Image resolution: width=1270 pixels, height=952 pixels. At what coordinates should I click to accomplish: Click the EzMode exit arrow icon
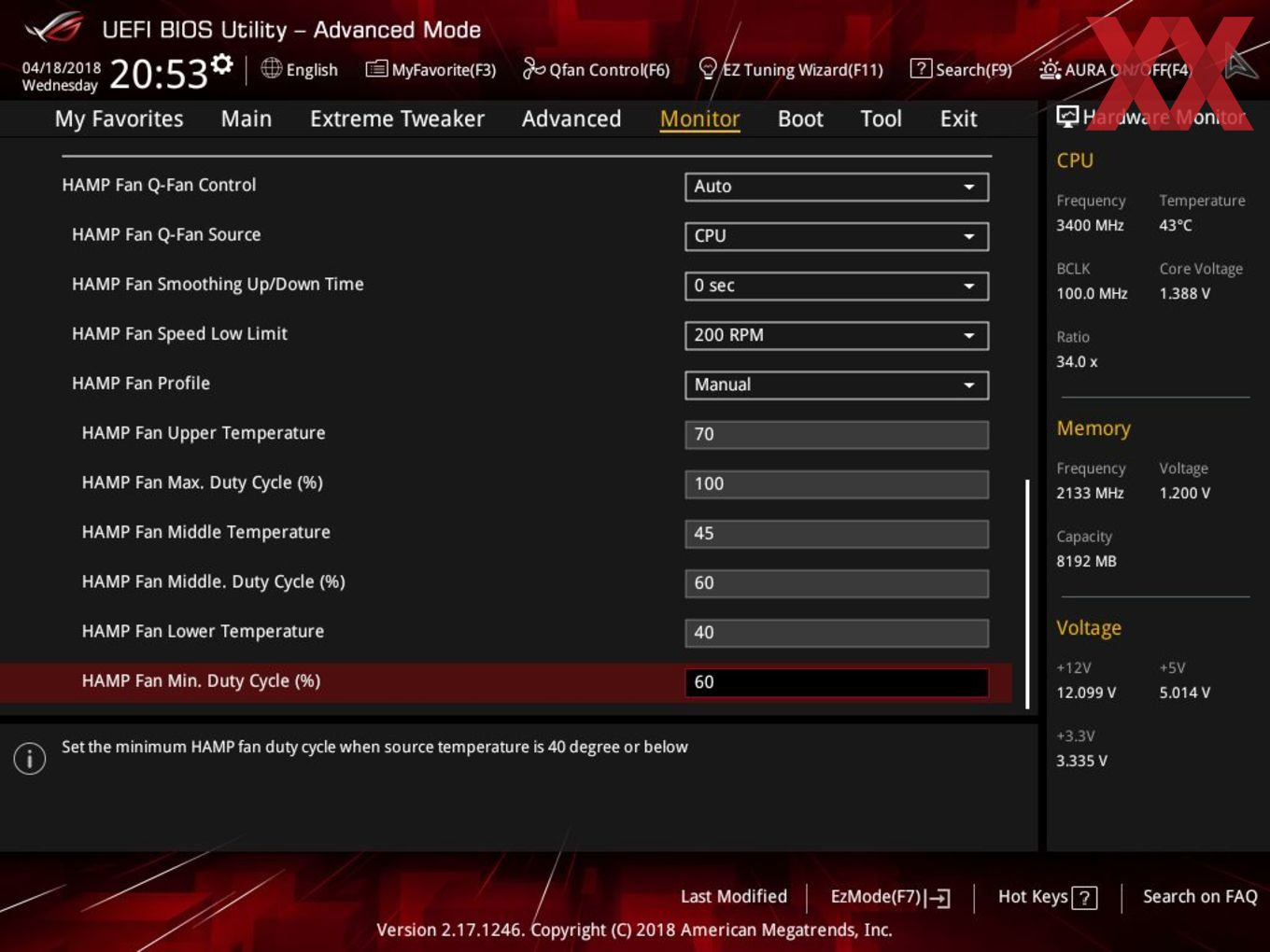coord(939,898)
